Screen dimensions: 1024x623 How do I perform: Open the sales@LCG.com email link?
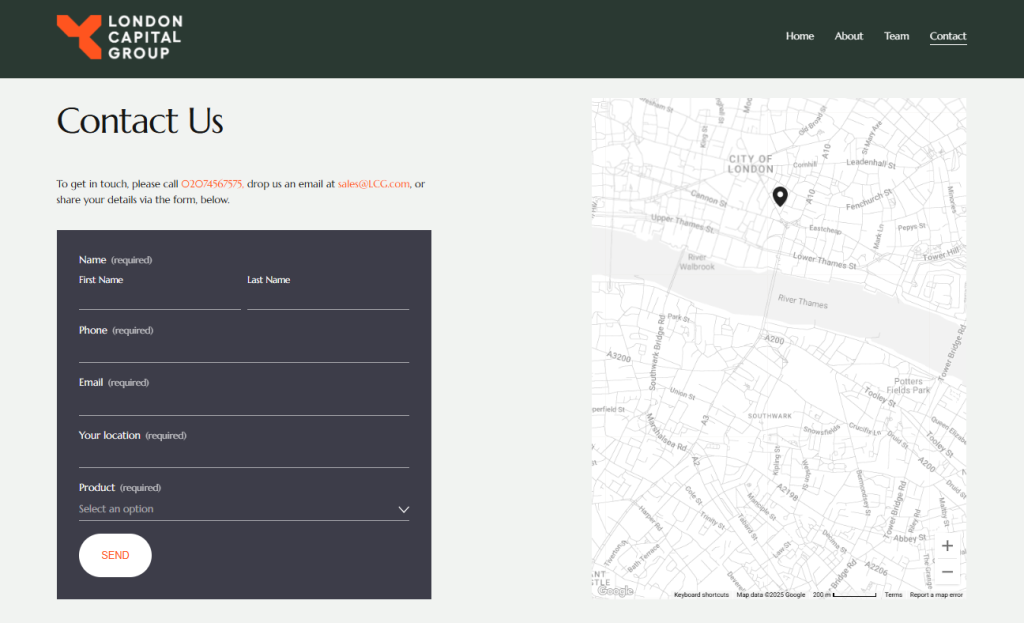[x=374, y=184]
